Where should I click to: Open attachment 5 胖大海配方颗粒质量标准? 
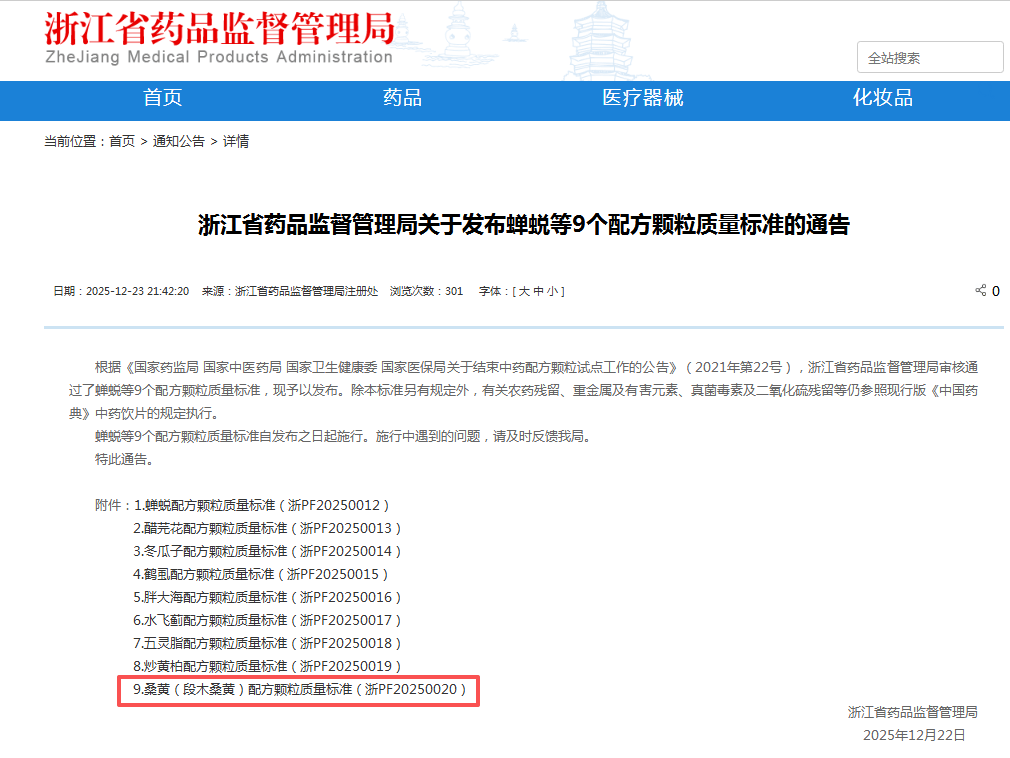[x=267, y=598]
